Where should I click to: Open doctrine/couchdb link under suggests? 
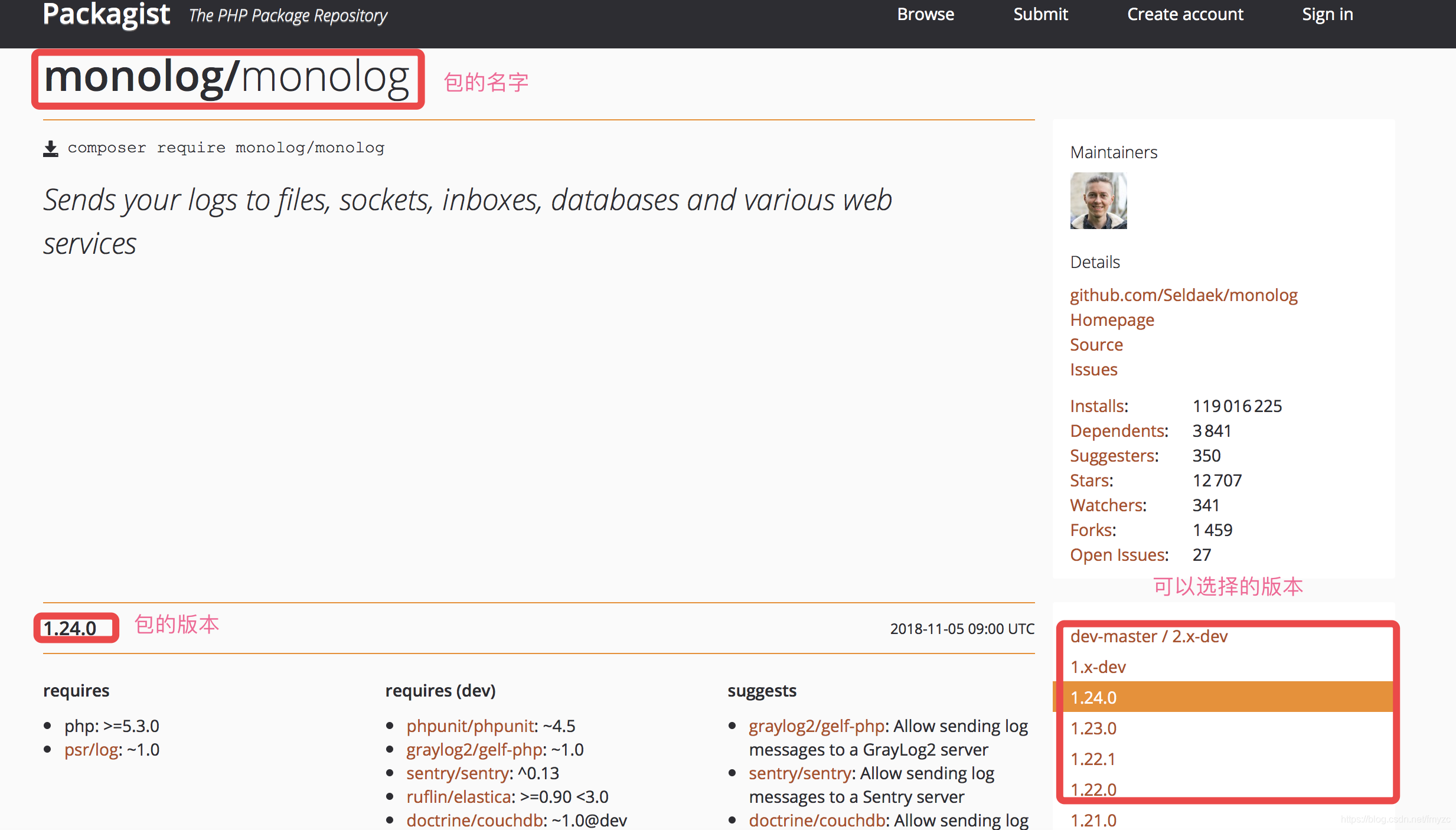pyautogui.click(x=817, y=820)
